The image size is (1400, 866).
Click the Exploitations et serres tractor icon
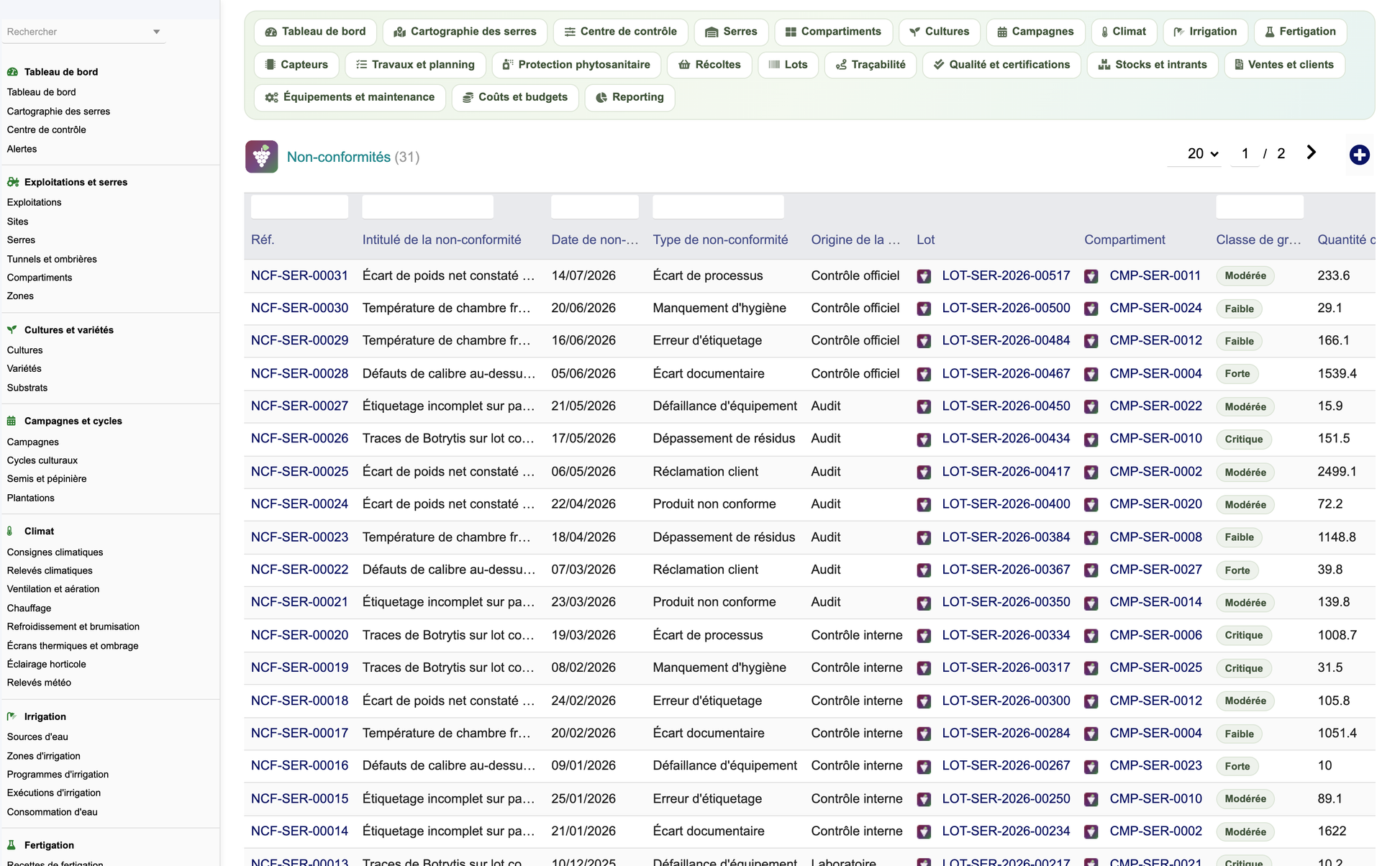[12, 182]
